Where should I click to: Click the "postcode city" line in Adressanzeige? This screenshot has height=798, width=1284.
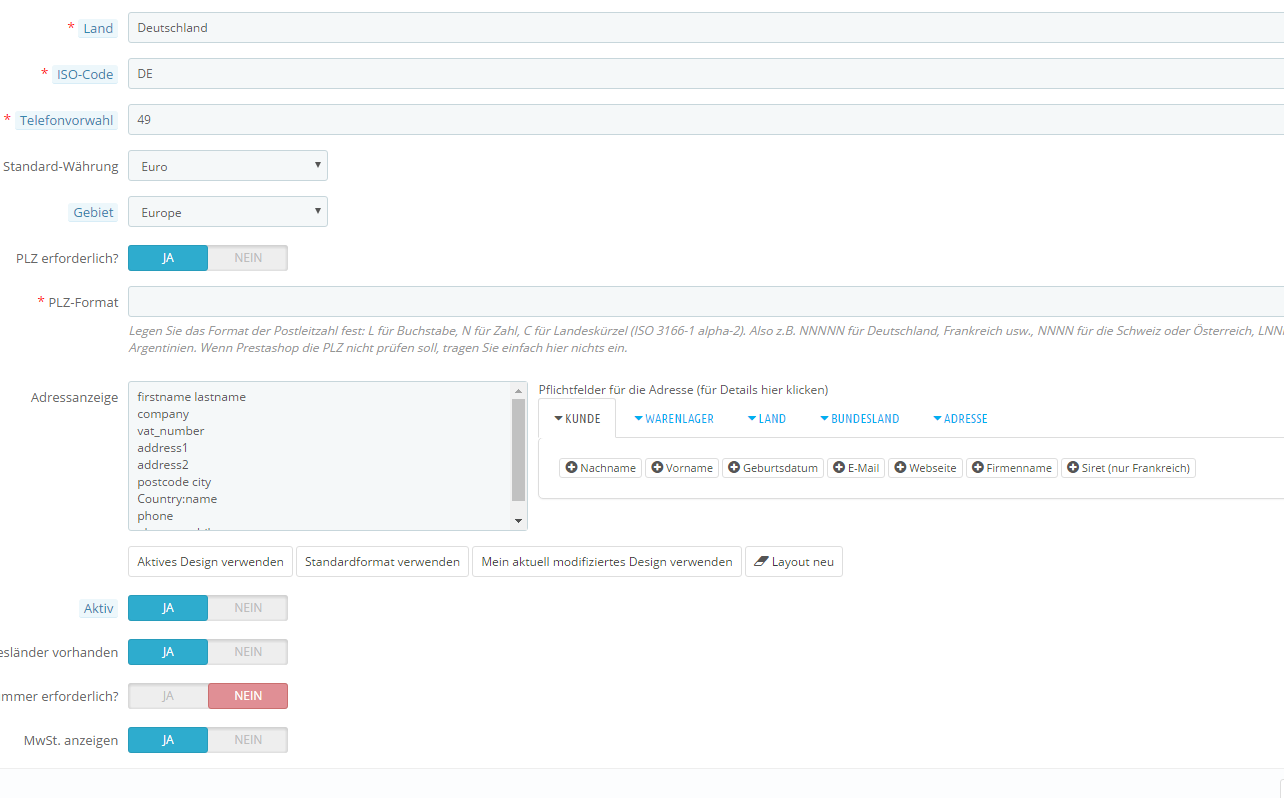[x=174, y=482]
